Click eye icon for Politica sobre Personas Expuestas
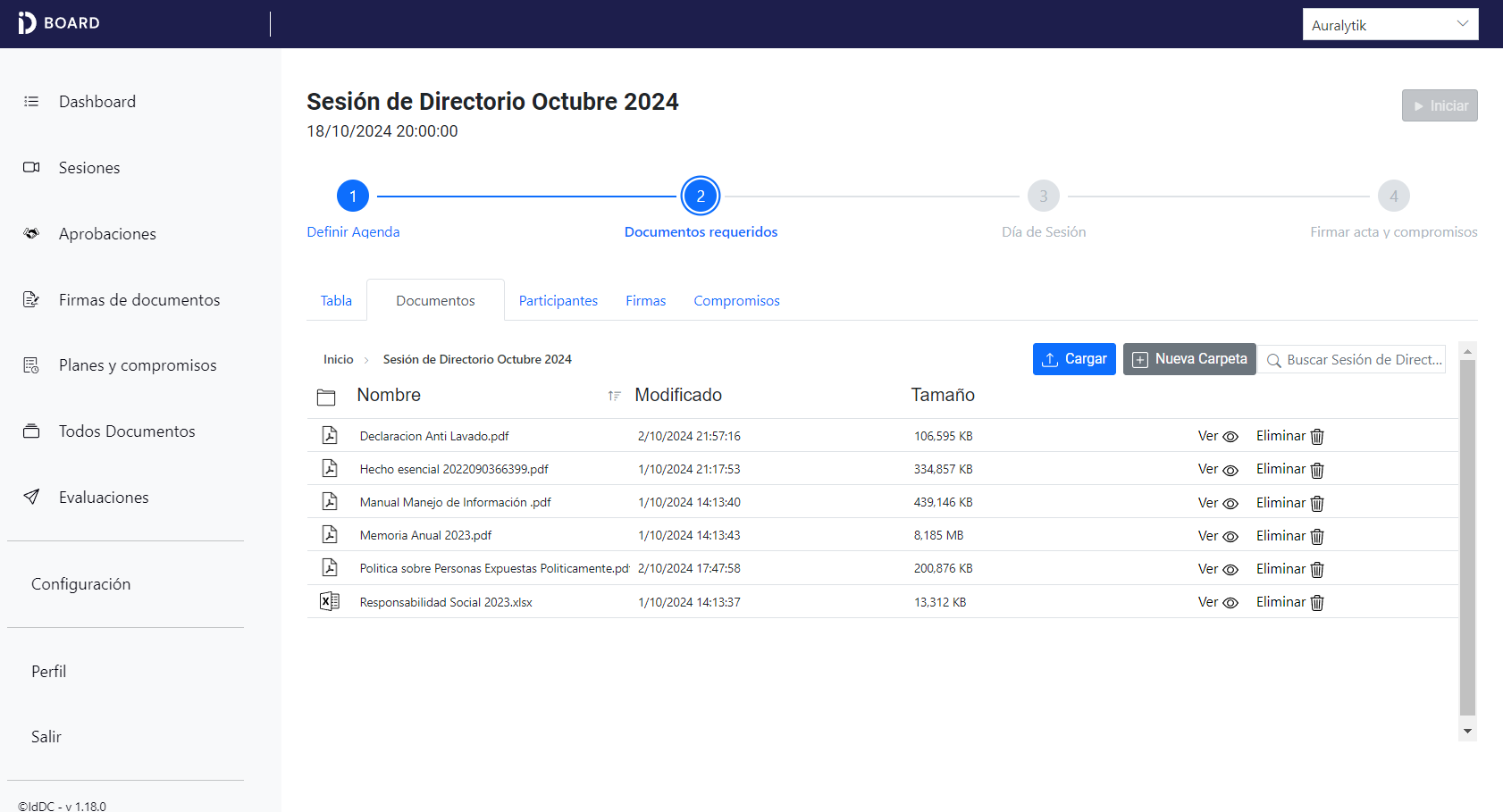 click(x=1230, y=569)
